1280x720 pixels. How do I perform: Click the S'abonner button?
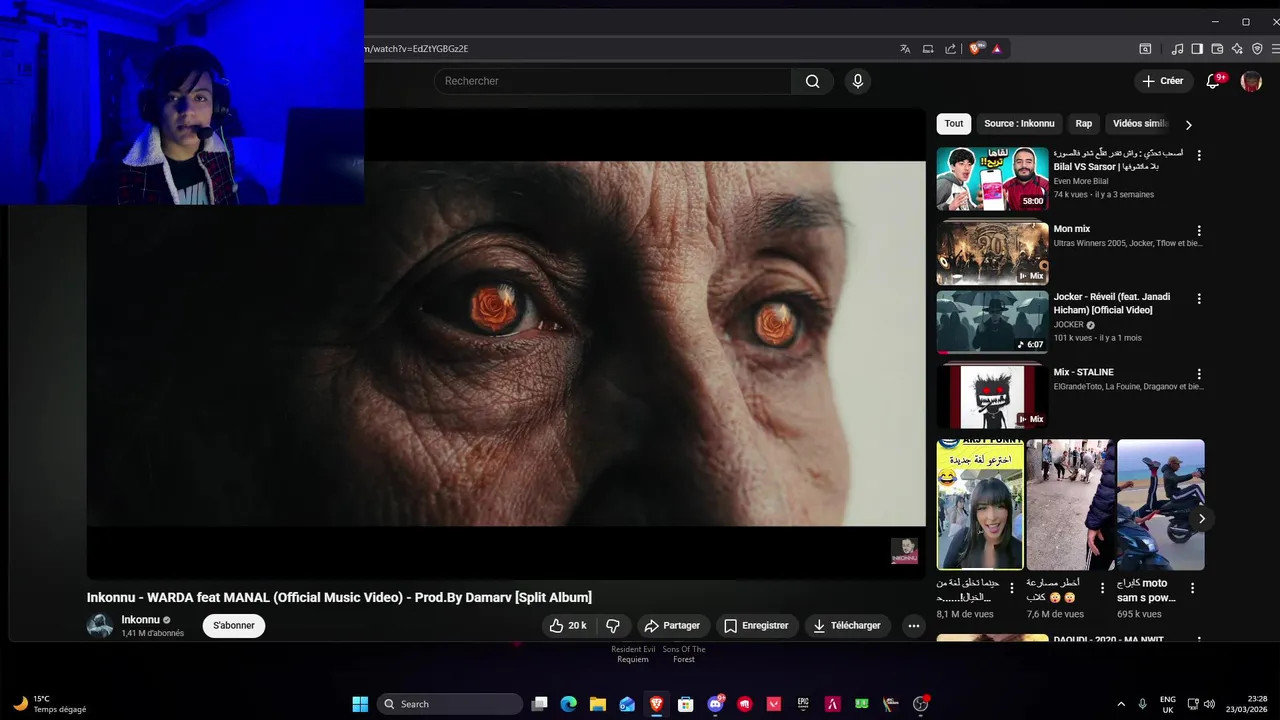coord(234,626)
